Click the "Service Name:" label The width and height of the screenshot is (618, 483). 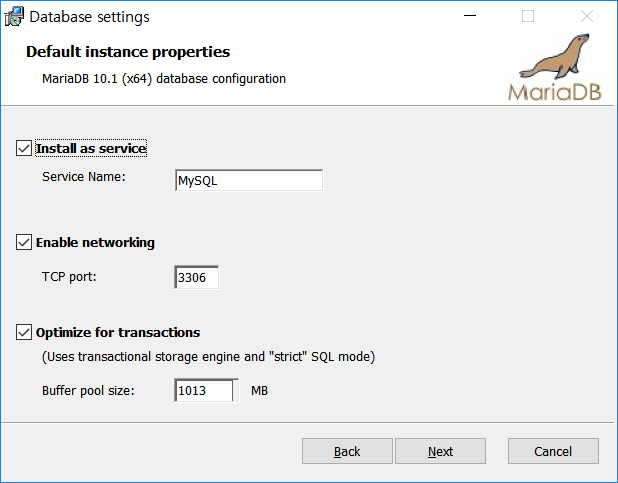click(84, 177)
